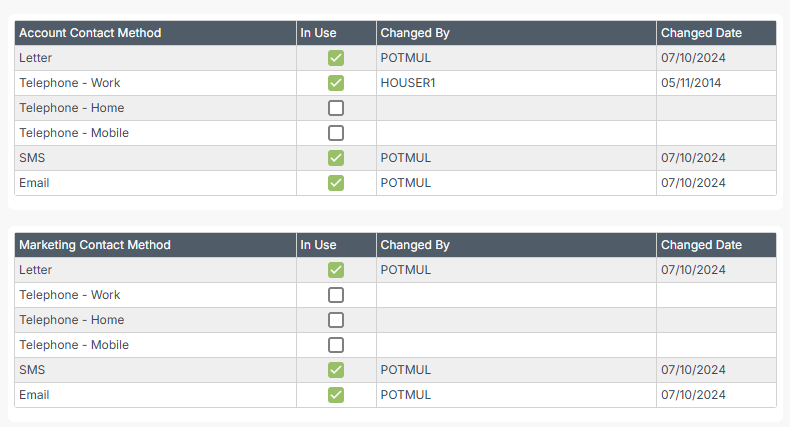Image resolution: width=790 pixels, height=427 pixels.
Task: Uncheck SMS marketing contact checkbox
Action: [x=336, y=370]
